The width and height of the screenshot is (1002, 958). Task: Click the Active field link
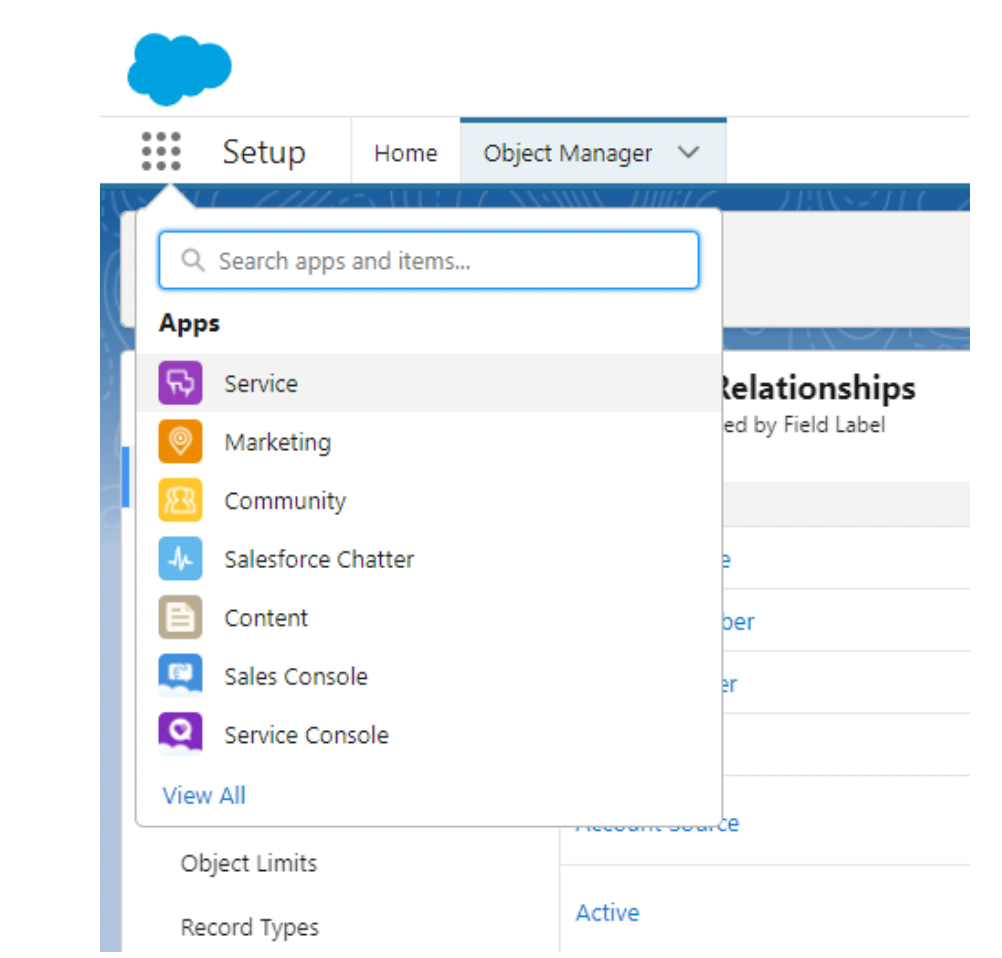click(607, 912)
